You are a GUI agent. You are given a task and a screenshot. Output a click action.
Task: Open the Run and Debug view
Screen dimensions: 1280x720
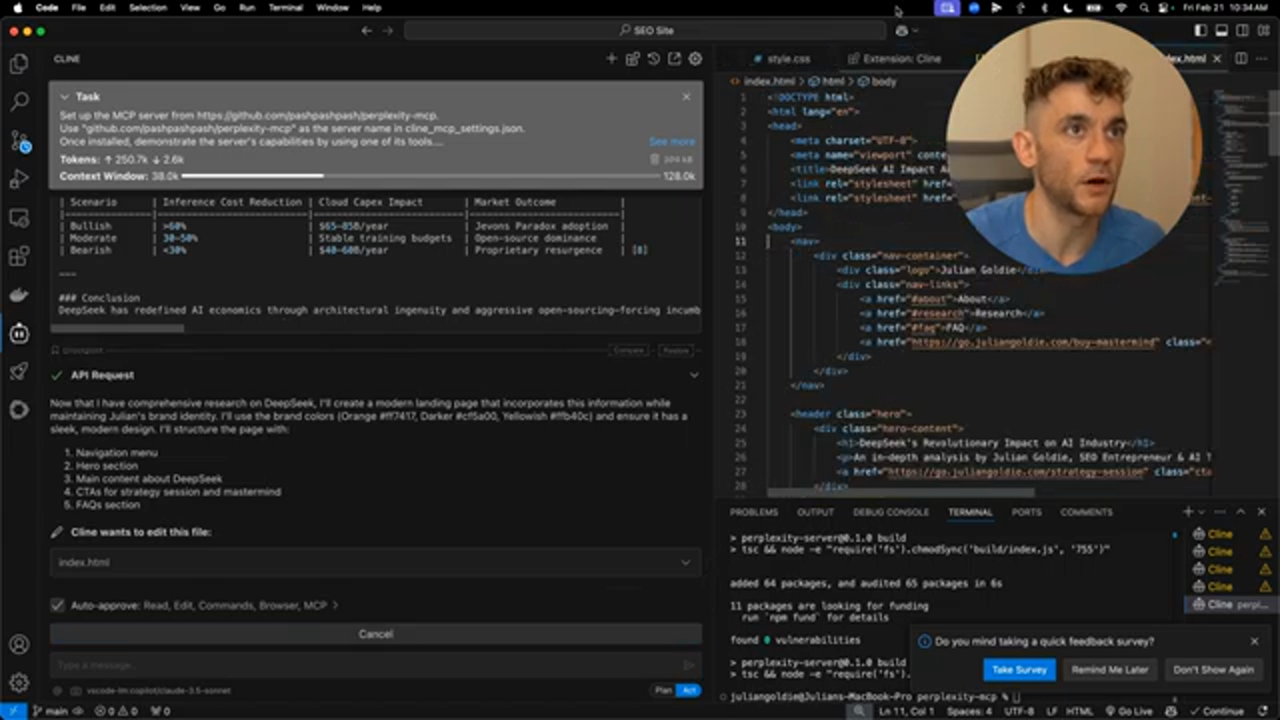point(19,179)
